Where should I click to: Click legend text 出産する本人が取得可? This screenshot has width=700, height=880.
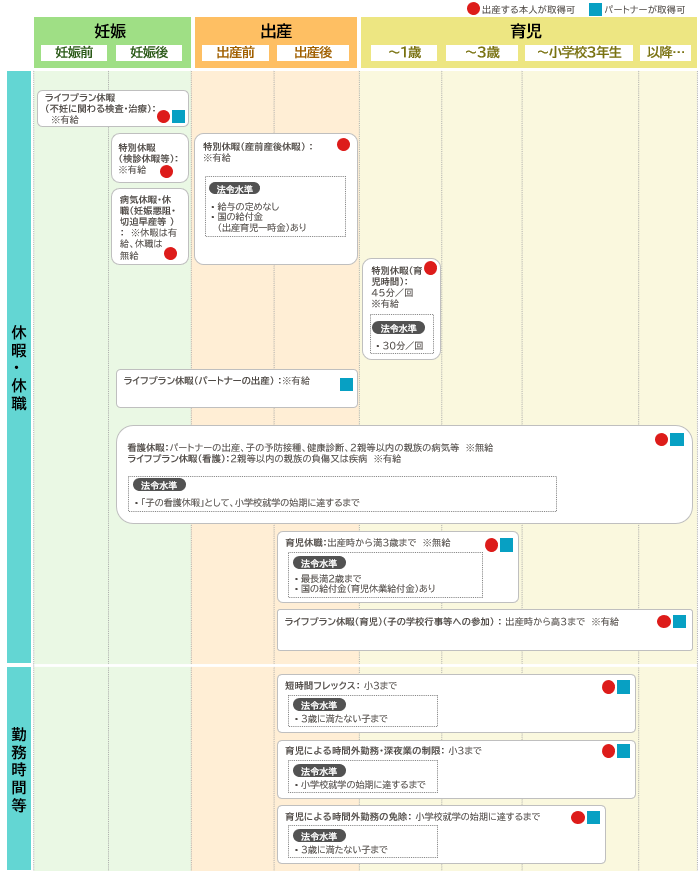click(528, 10)
